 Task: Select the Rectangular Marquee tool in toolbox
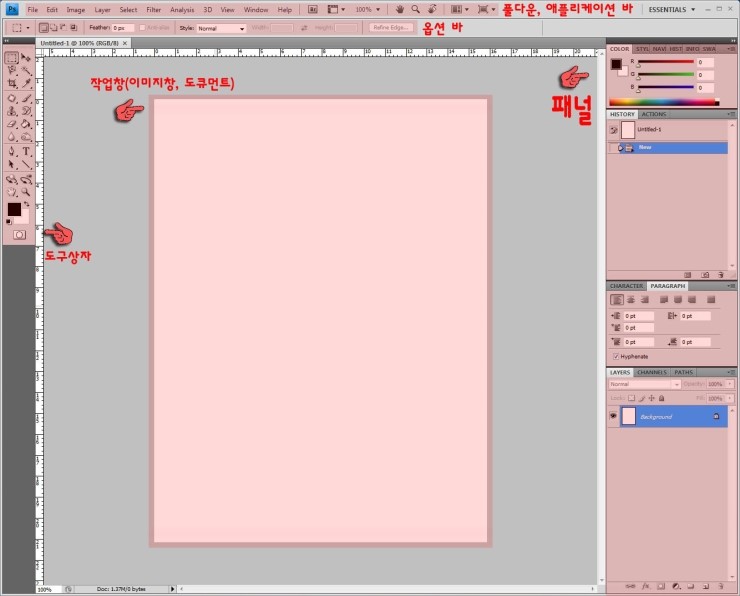click(x=12, y=58)
